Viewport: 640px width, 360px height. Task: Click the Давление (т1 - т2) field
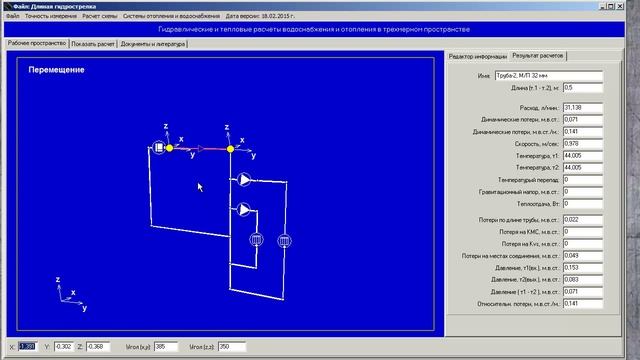582,292
